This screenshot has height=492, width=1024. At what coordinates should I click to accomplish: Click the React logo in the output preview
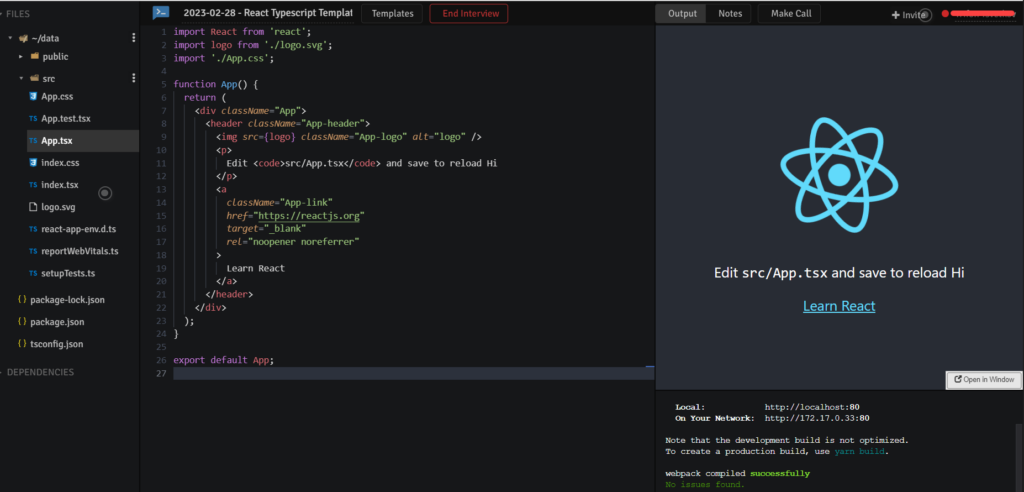839,175
